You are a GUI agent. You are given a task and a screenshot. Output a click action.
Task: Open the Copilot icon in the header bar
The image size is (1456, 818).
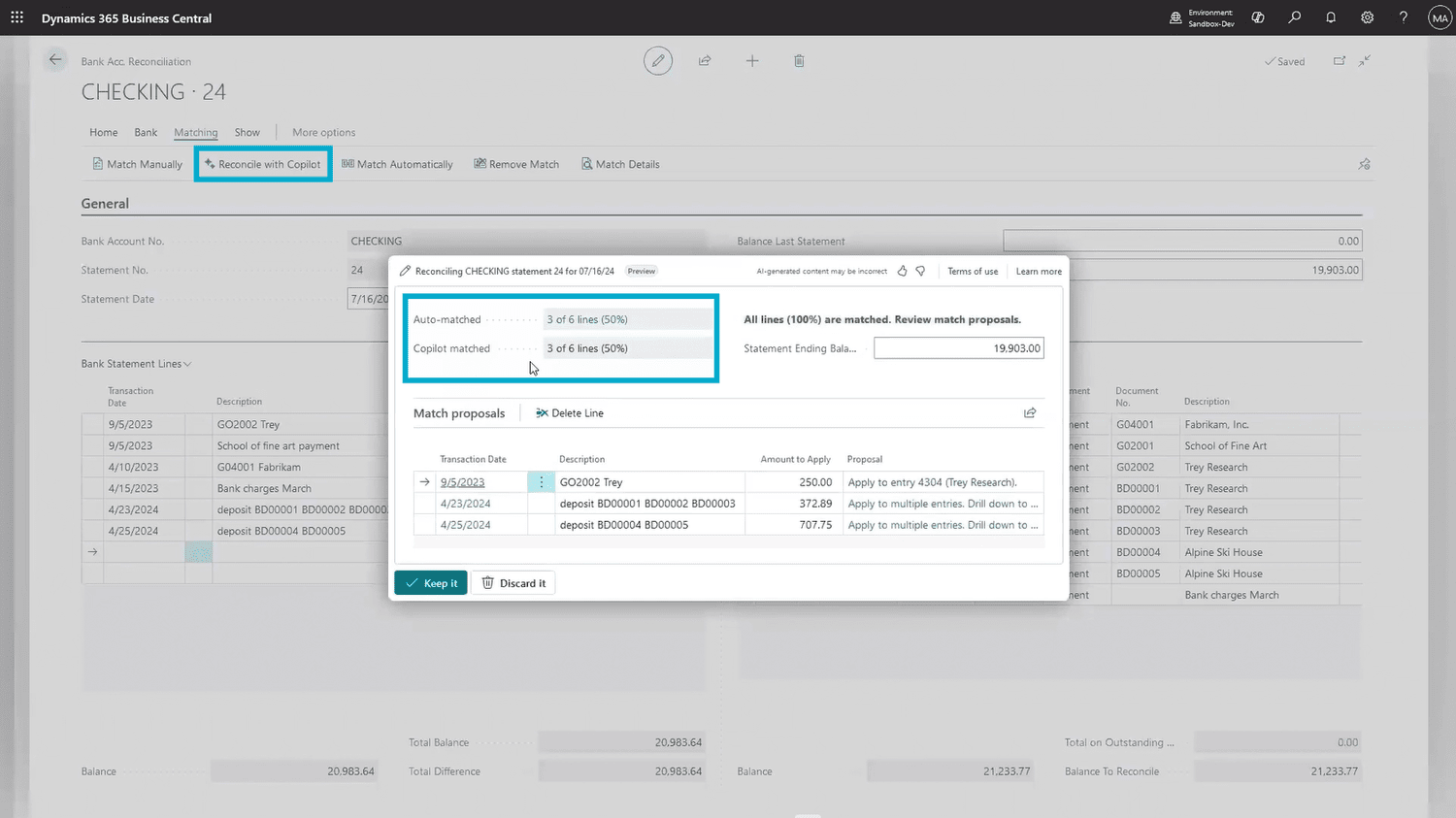[x=1258, y=17]
